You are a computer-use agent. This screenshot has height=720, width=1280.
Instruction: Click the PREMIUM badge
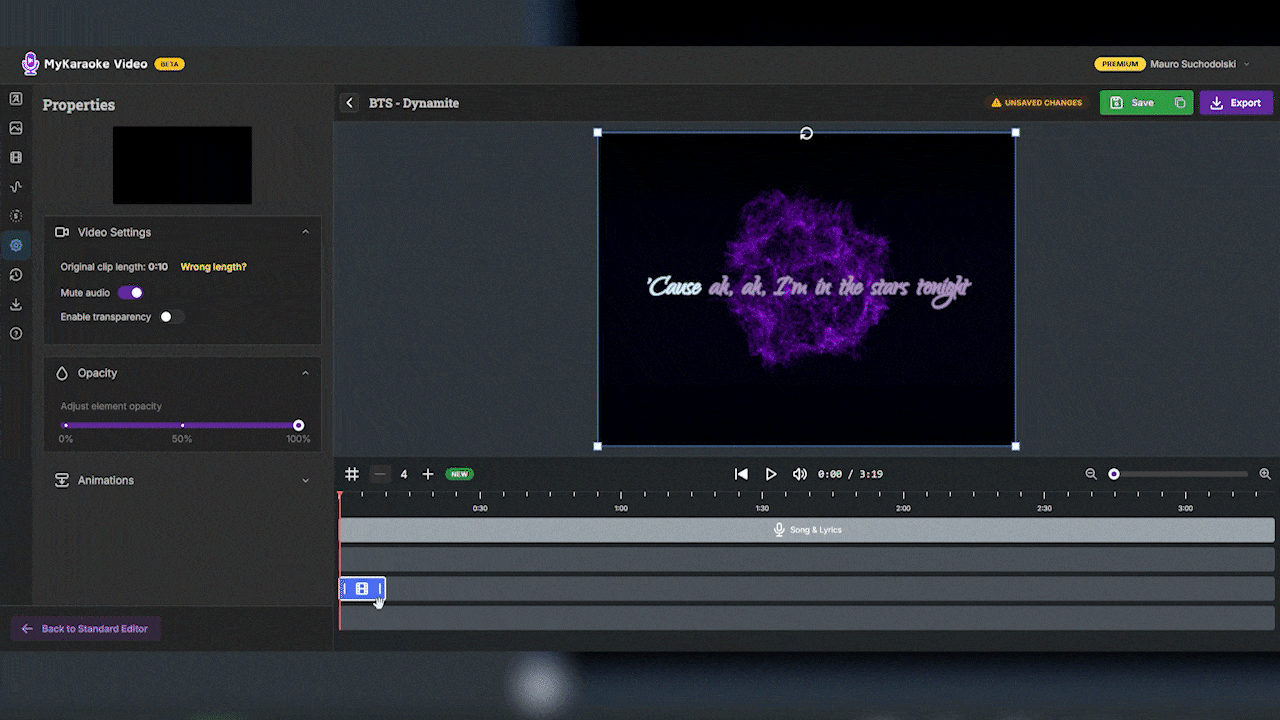point(1120,64)
